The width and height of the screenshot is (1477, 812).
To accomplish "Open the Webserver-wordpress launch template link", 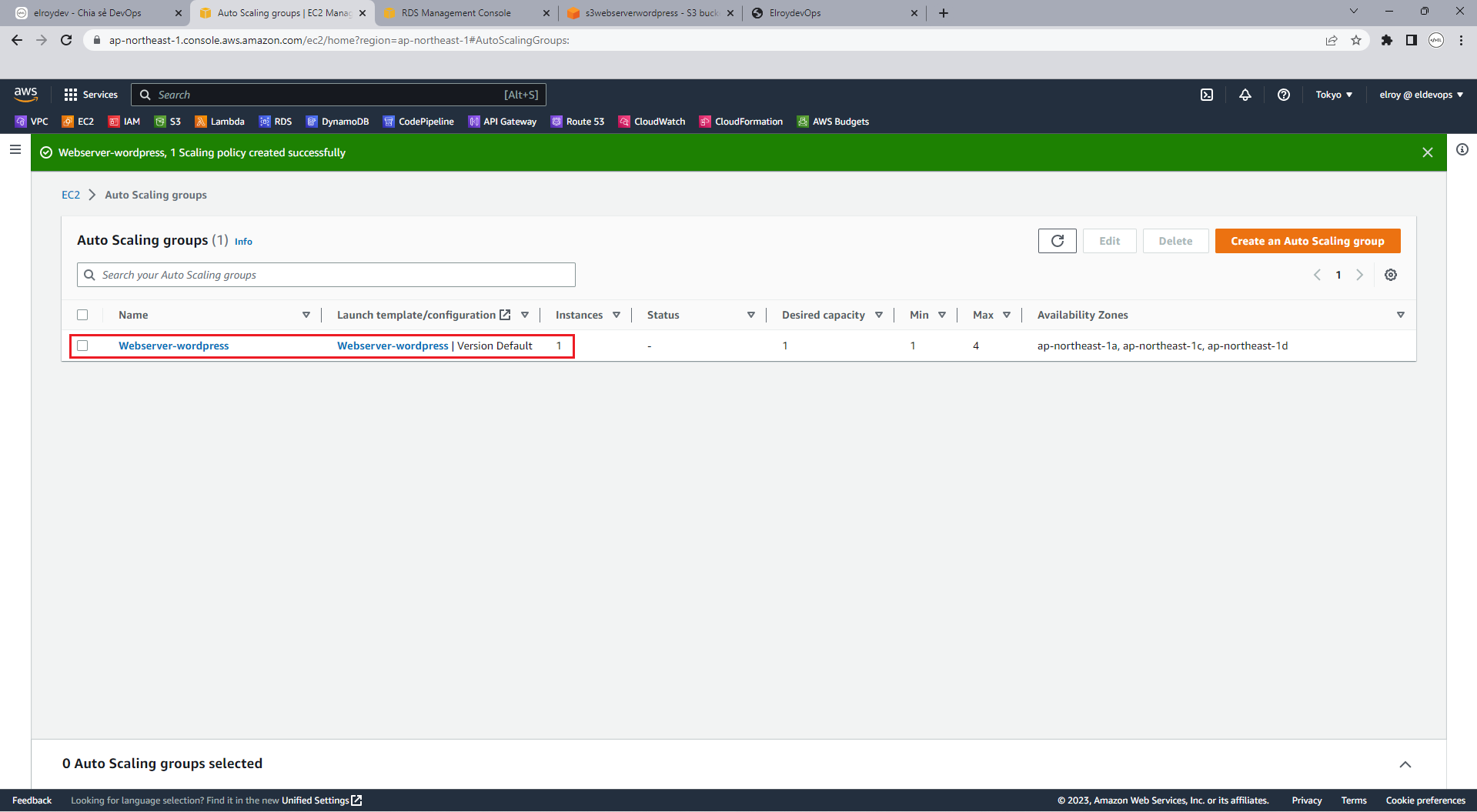I will coord(393,346).
